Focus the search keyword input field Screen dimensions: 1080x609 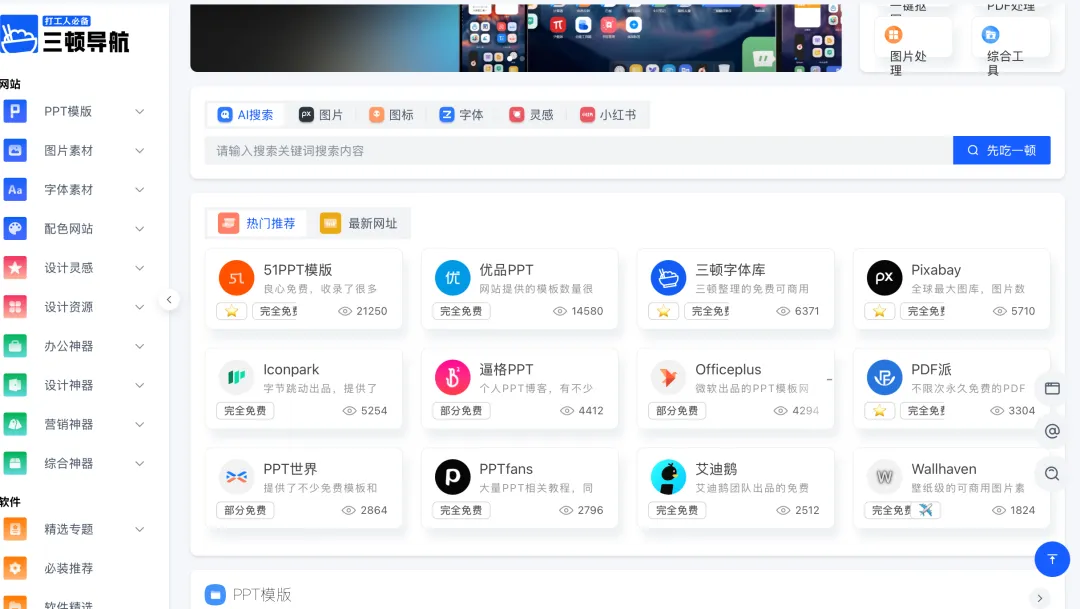click(579, 150)
